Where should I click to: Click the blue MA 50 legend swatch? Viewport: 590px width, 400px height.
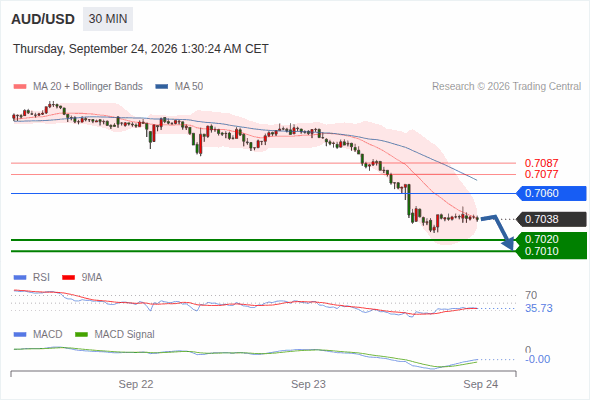click(162, 87)
